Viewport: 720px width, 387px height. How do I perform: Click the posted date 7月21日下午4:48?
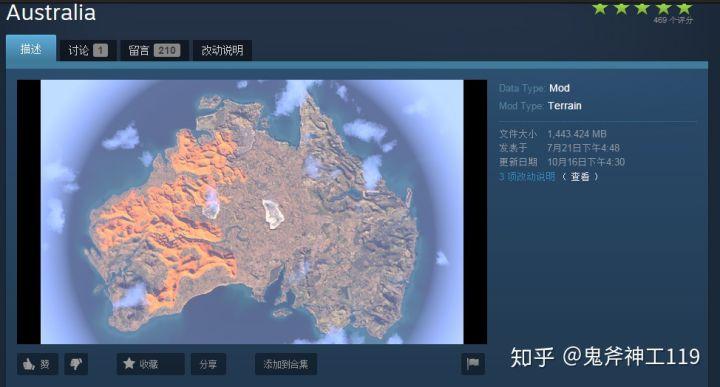tap(583, 148)
